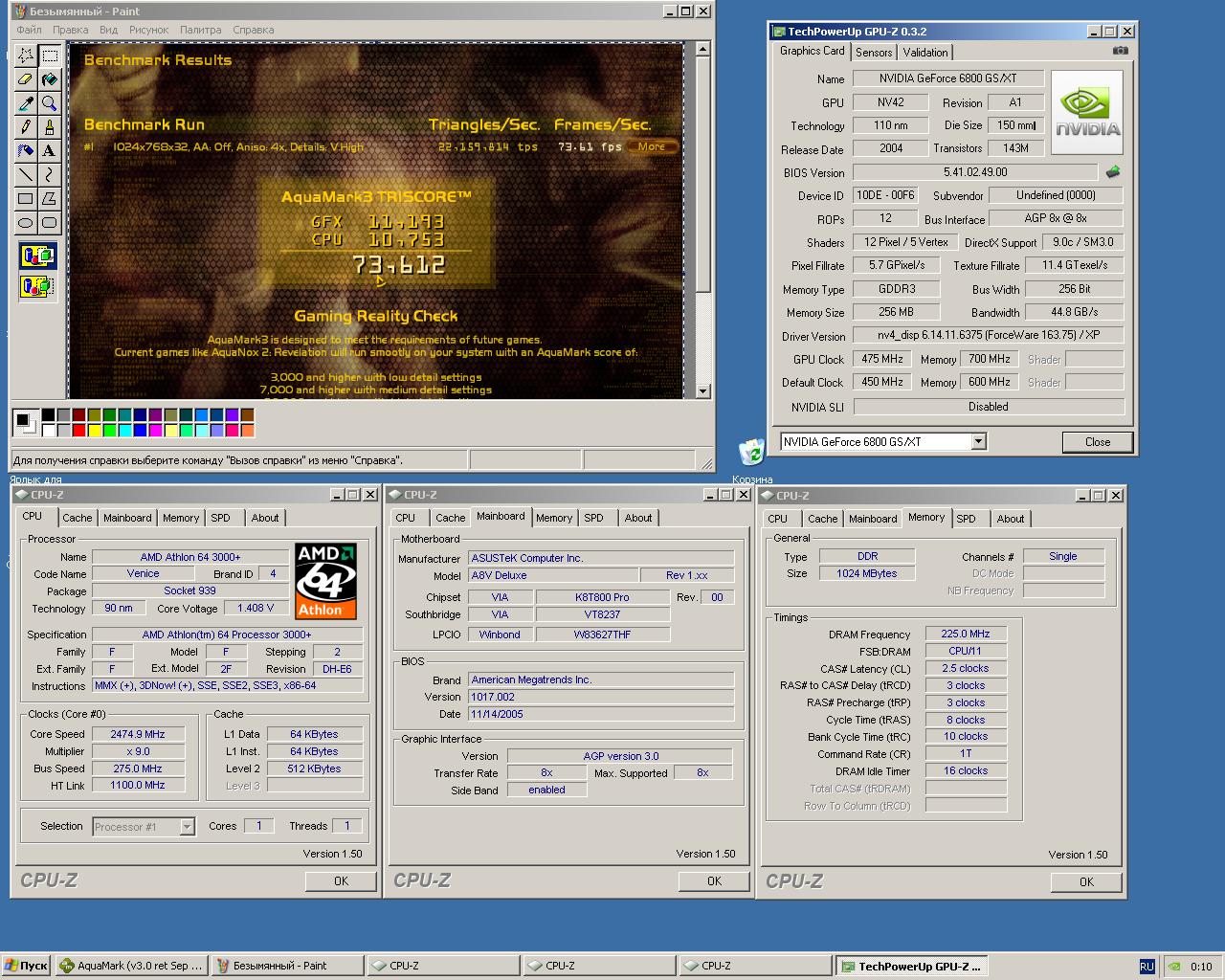Choose the Text tool (letter A)
The height and width of the screenshot is (980, 1225).
[50, 151]
